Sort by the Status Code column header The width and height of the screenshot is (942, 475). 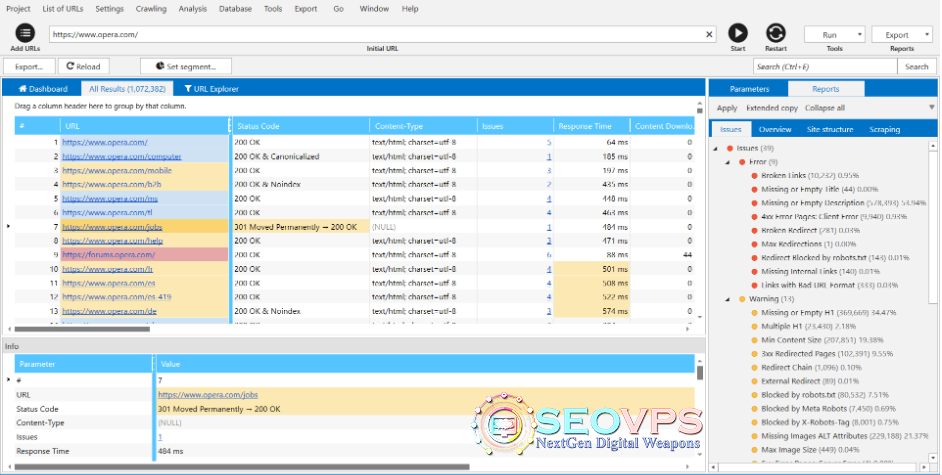point(300,126)
